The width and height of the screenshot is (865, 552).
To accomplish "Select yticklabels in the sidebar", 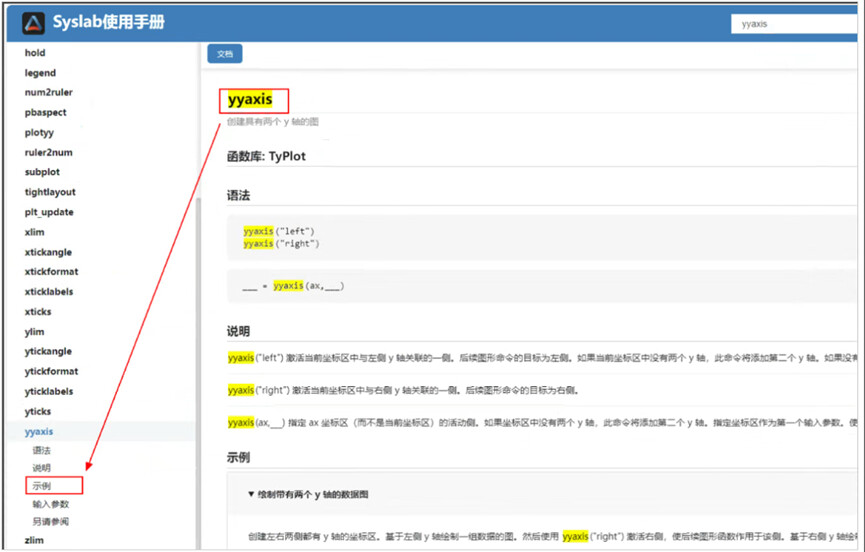I will pos(49,392).
